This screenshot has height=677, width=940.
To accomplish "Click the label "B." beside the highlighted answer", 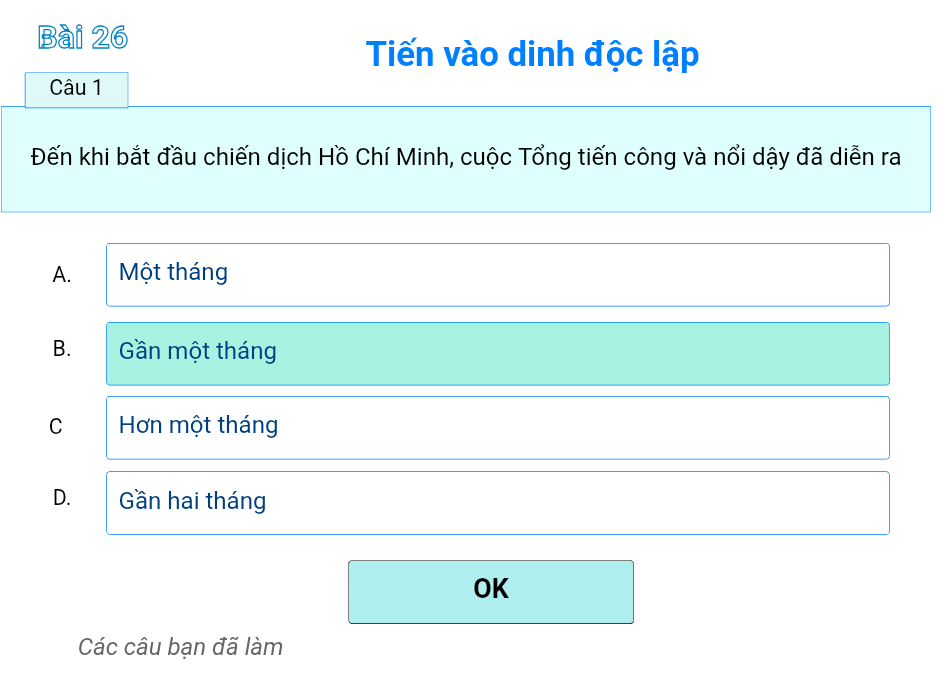I will 62,349.
